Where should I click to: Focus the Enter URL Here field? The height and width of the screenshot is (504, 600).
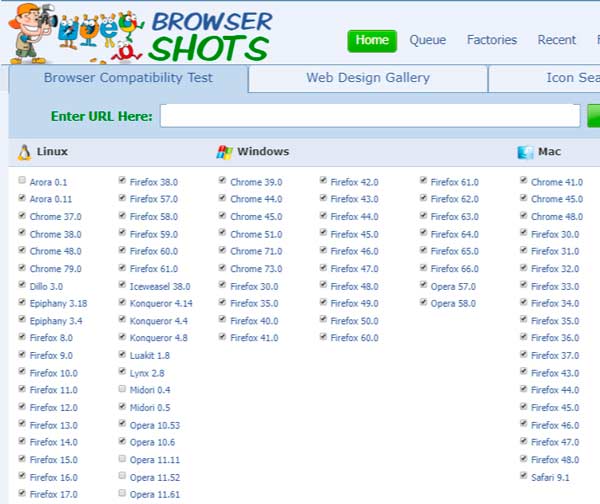point(370,116)
